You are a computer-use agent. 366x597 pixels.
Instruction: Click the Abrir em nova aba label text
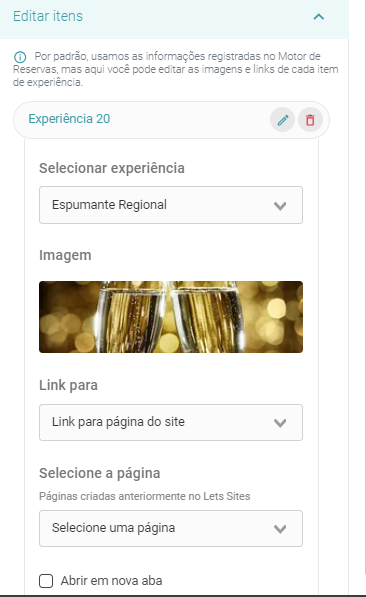click(x=112, y=581)
